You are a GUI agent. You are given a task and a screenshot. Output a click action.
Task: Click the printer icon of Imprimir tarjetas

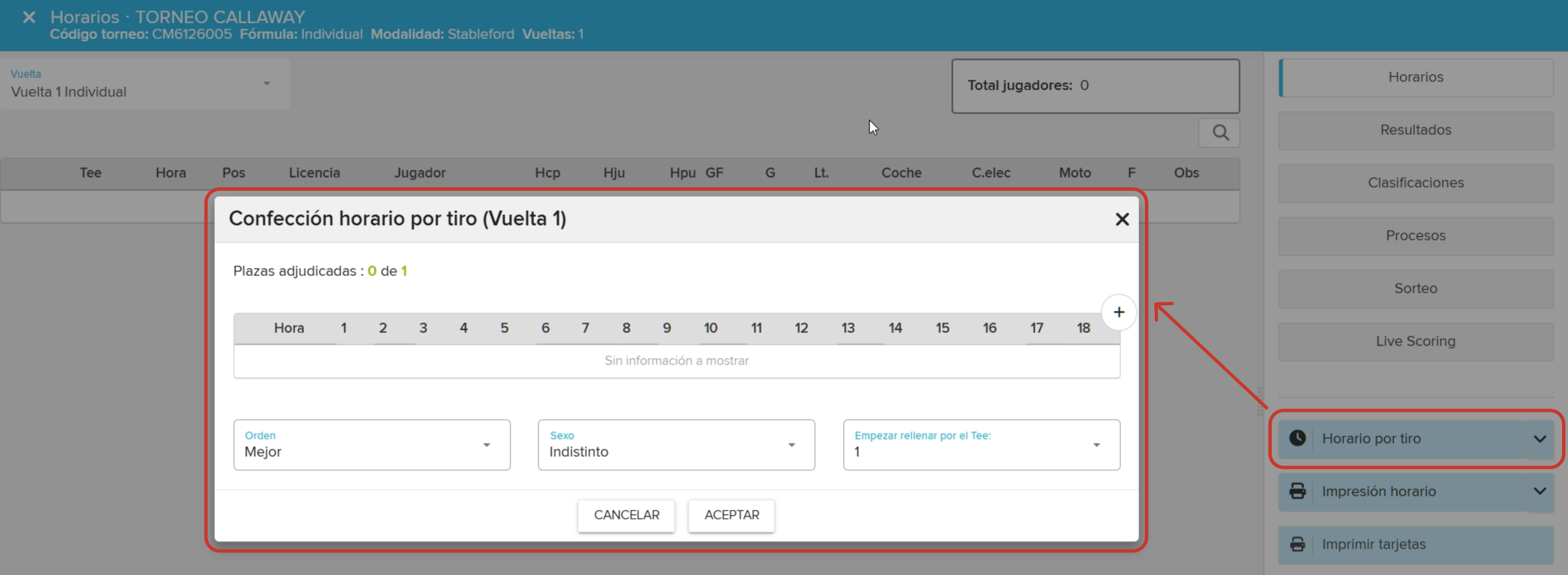coord(1297,544)
